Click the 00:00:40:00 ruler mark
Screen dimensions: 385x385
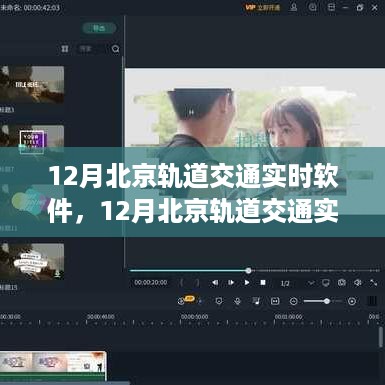101,316
